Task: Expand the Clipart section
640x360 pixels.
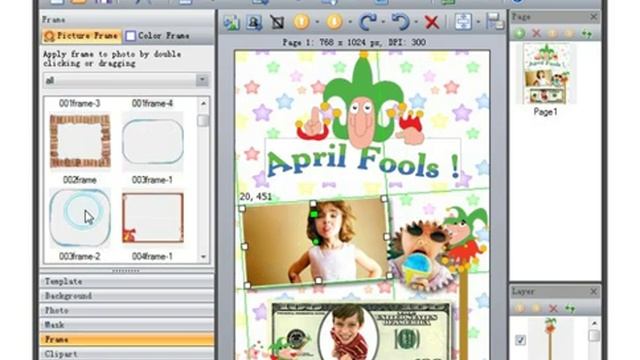Action: [126, 354]
